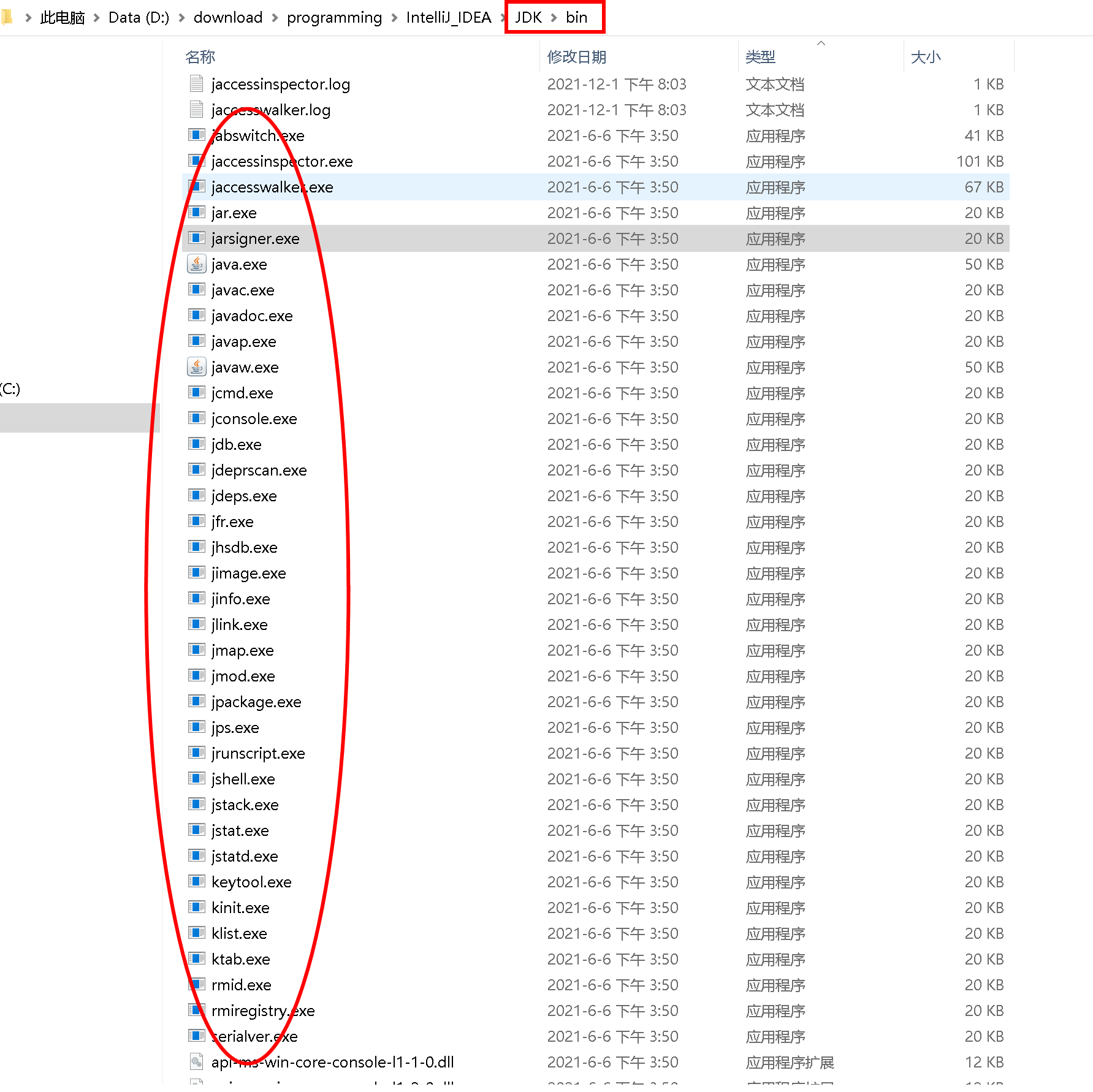Click the 67 KB size value
The height and width of the screenshot is (1092, 1093).
pos(984,187)
